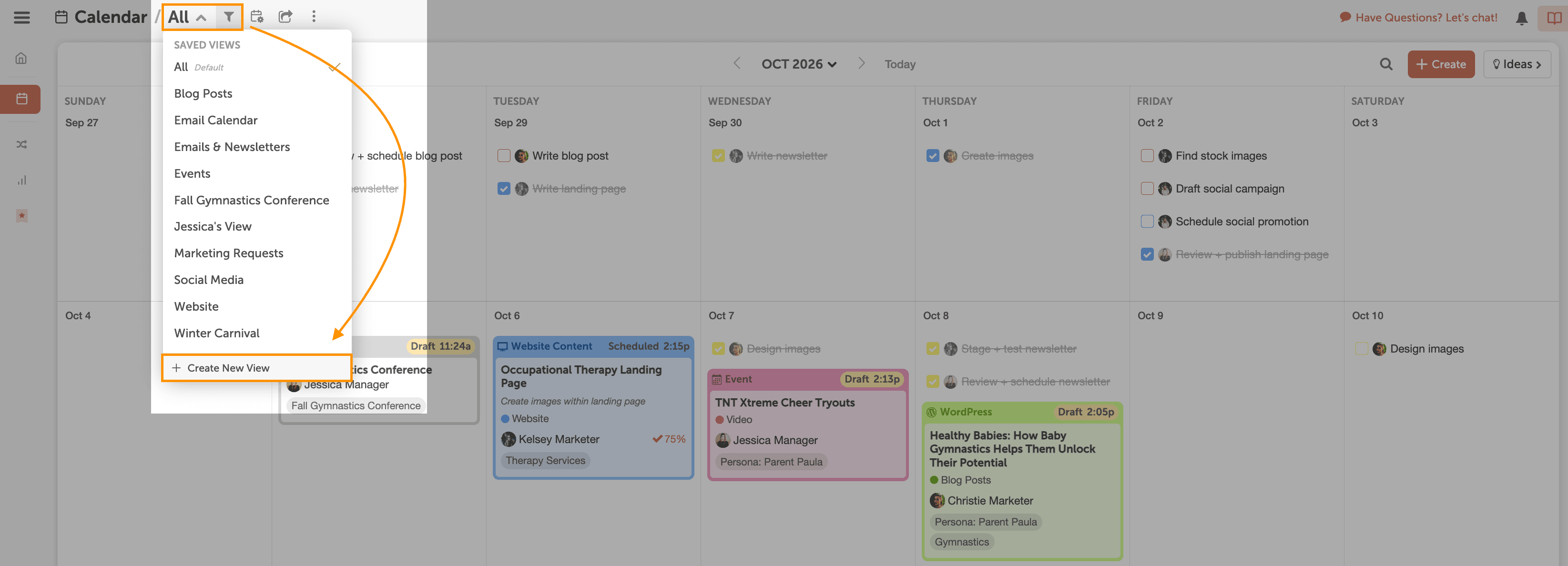The height and width of the screenshot is (566, 1568).
Task: Open the hamburger main menu
Action: click(22, 17)
